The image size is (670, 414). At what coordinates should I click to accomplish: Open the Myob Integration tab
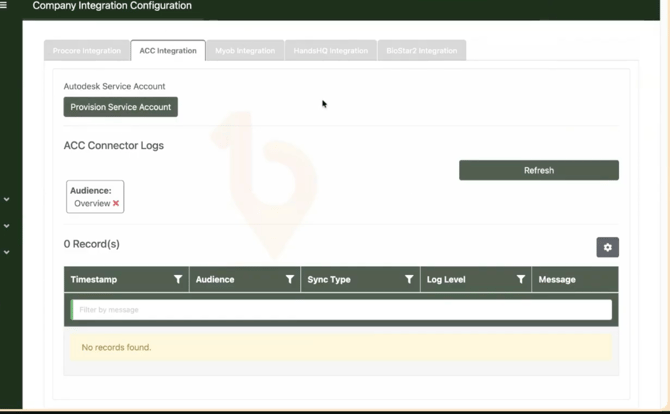point(245,50)
